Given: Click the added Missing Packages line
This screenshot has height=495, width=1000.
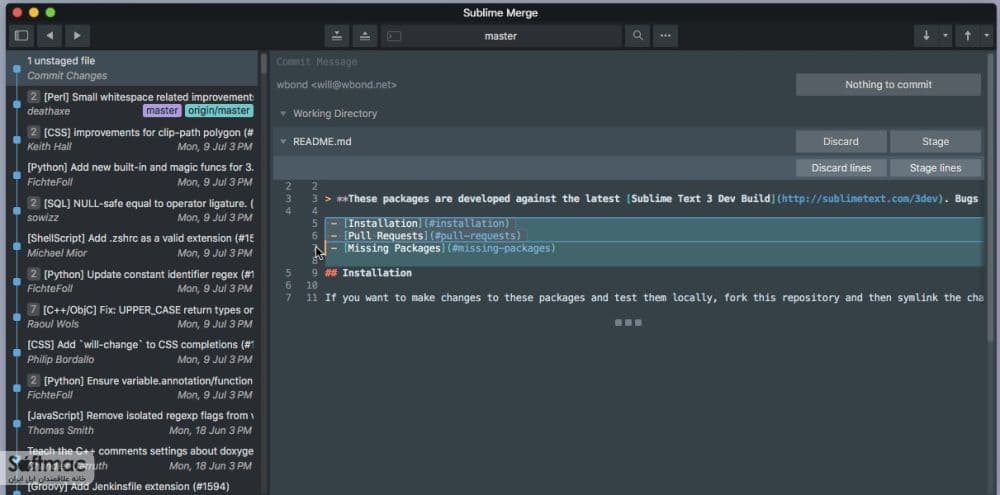Looking at the screenshot, I should 654,248.
